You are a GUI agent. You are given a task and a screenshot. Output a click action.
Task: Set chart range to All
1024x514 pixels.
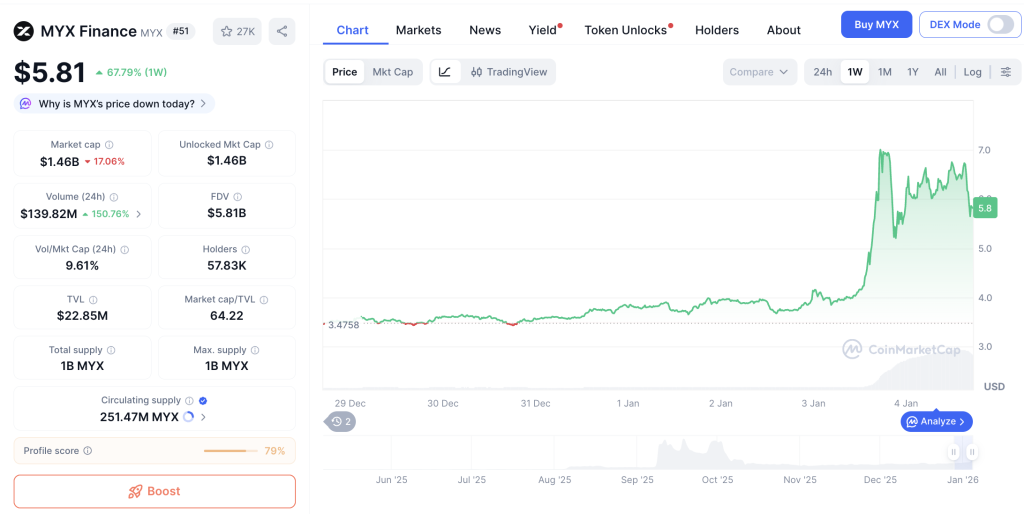[x=940, y=72]
